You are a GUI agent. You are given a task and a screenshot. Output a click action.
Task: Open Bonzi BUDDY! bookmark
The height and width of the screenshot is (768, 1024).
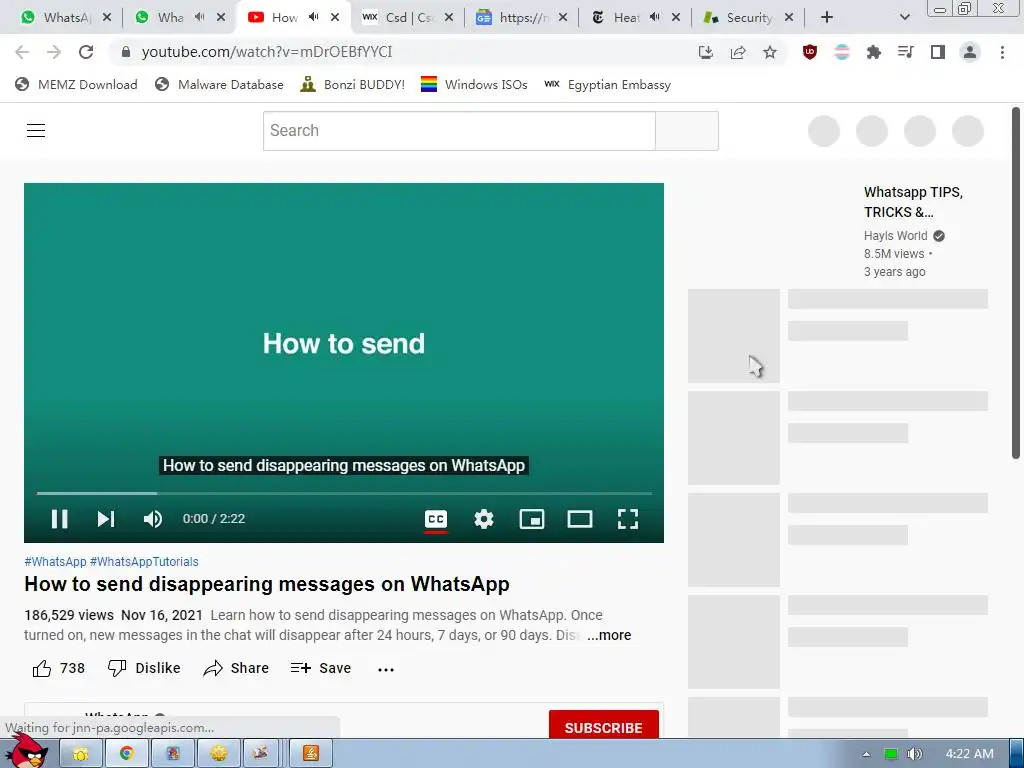click(353, 84)
